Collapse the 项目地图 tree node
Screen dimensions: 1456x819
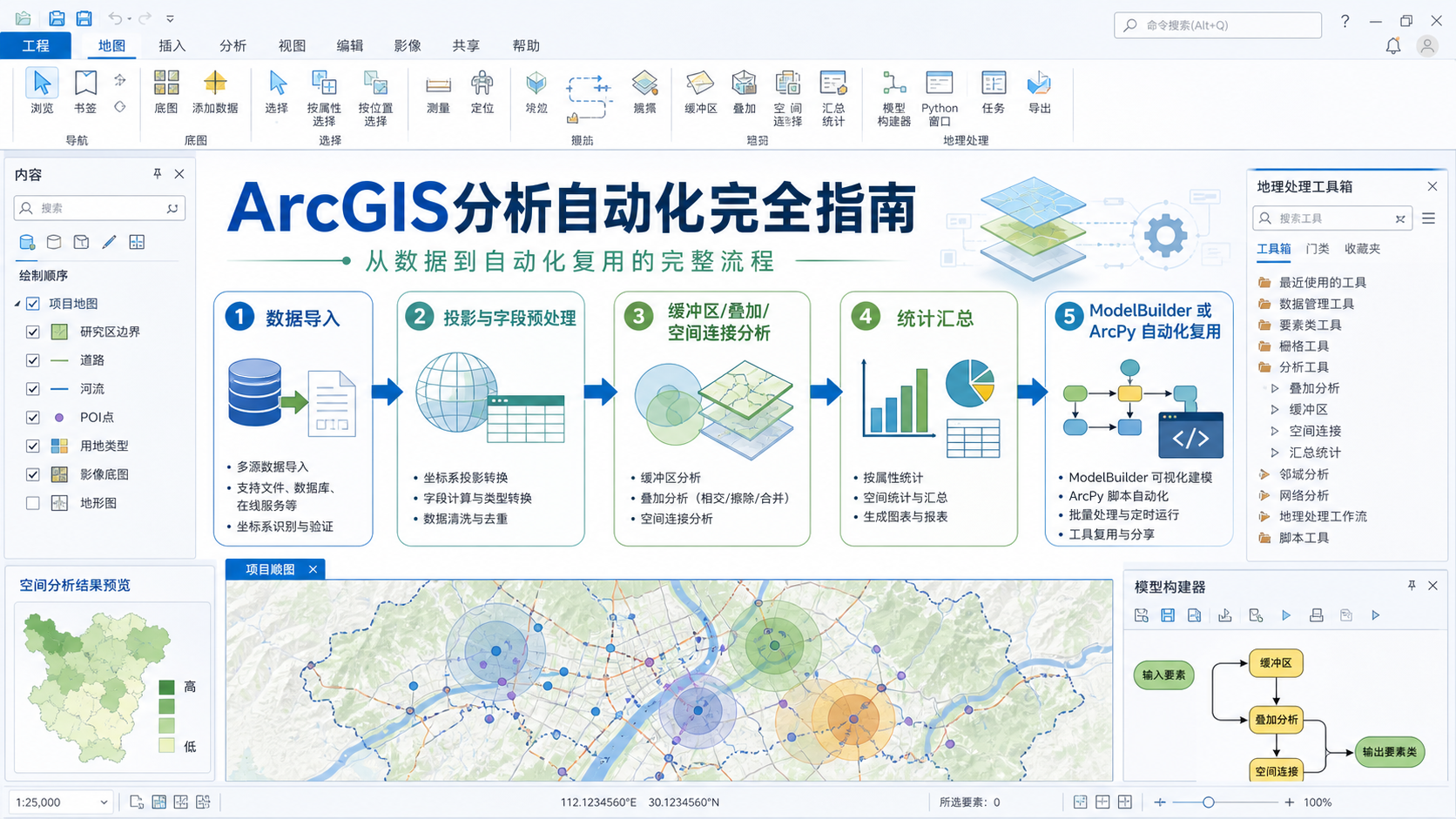point(17,304)
